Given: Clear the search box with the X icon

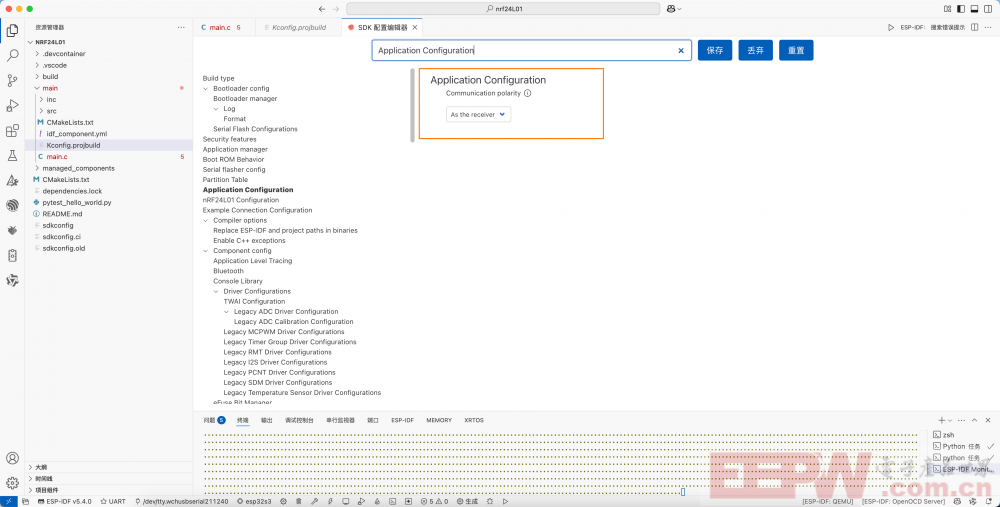Looking at the screenshot, I should click(680, 50).
